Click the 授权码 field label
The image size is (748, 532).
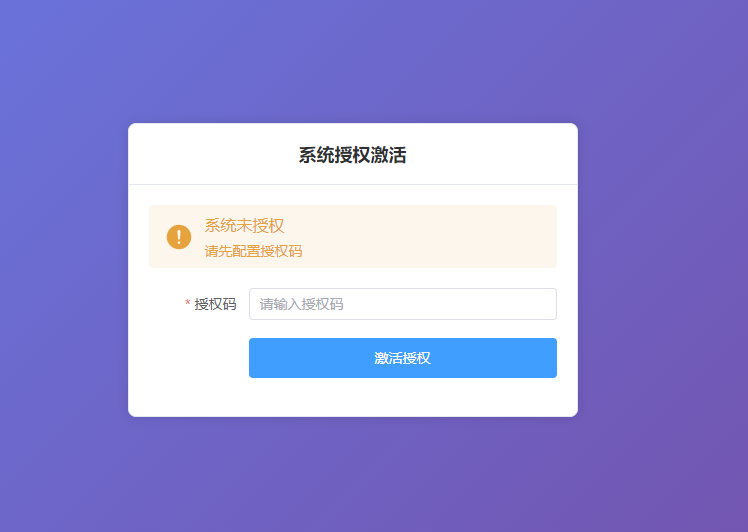coord(215,304)
